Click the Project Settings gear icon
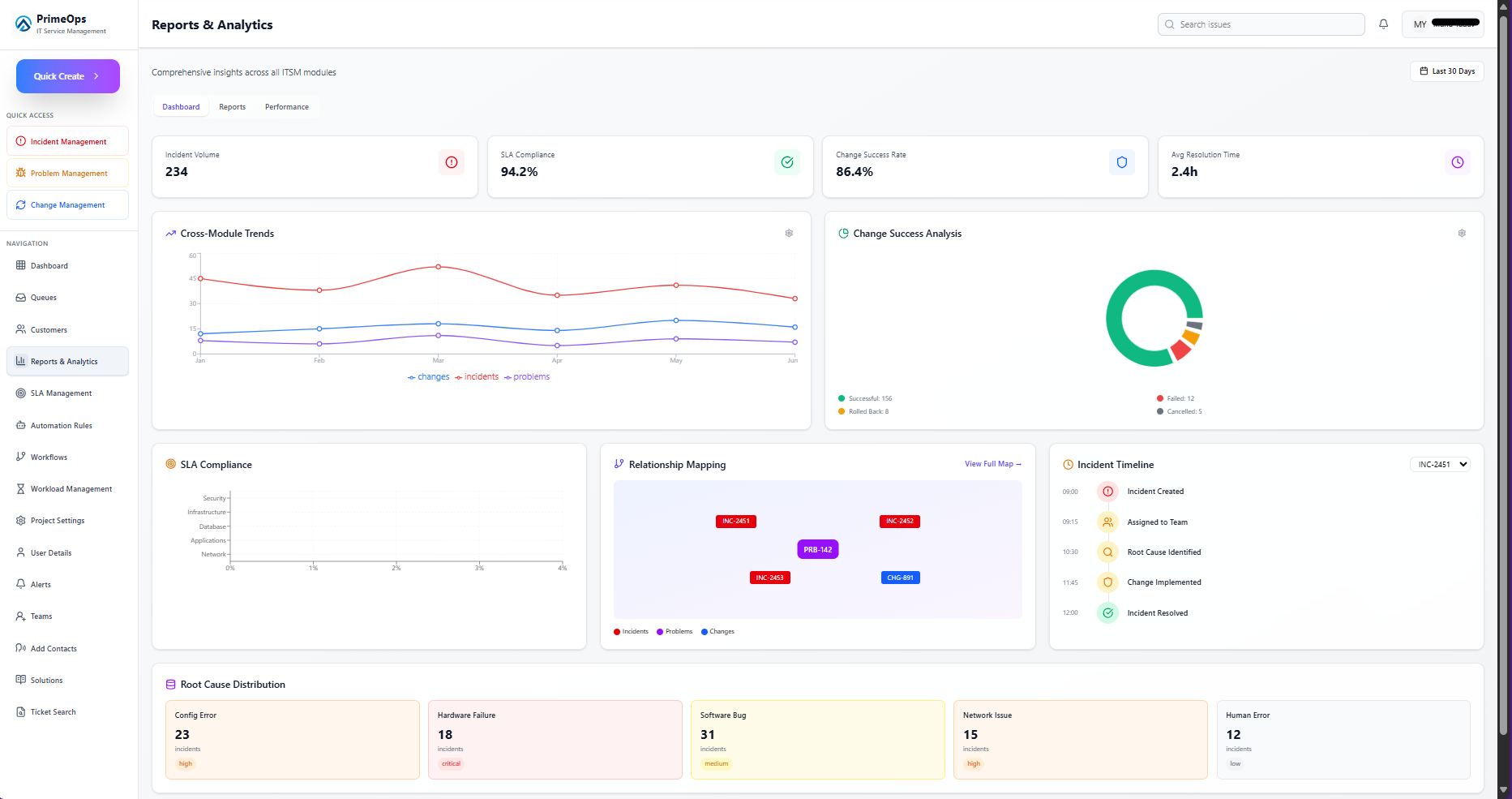The height and width of the screenshot is (799, 1512). pos(21,521)
